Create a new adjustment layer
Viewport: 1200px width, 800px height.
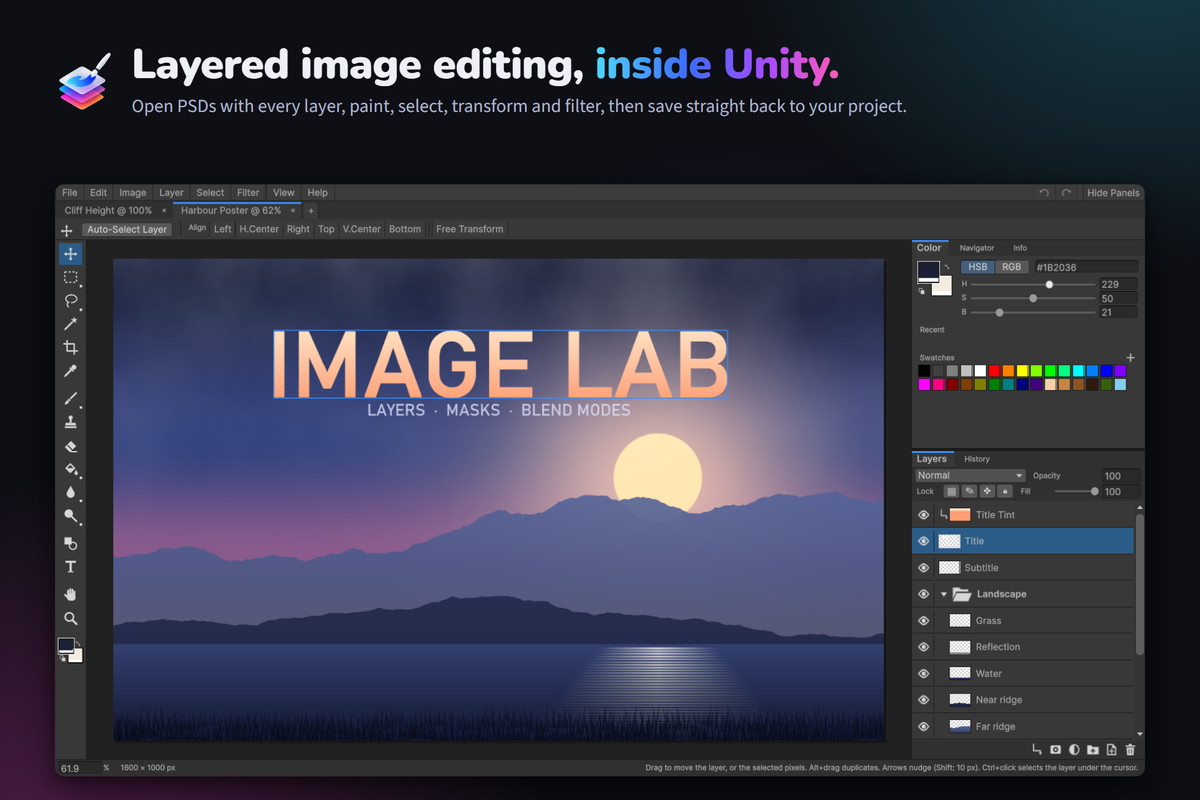[x=1074, y=749]
